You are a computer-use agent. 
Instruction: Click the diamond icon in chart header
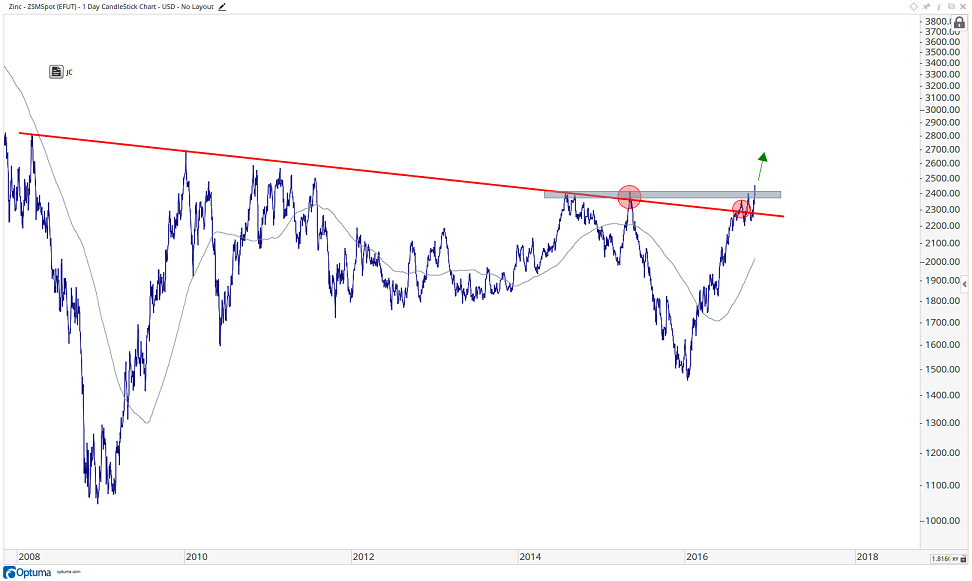pos(913,6)
